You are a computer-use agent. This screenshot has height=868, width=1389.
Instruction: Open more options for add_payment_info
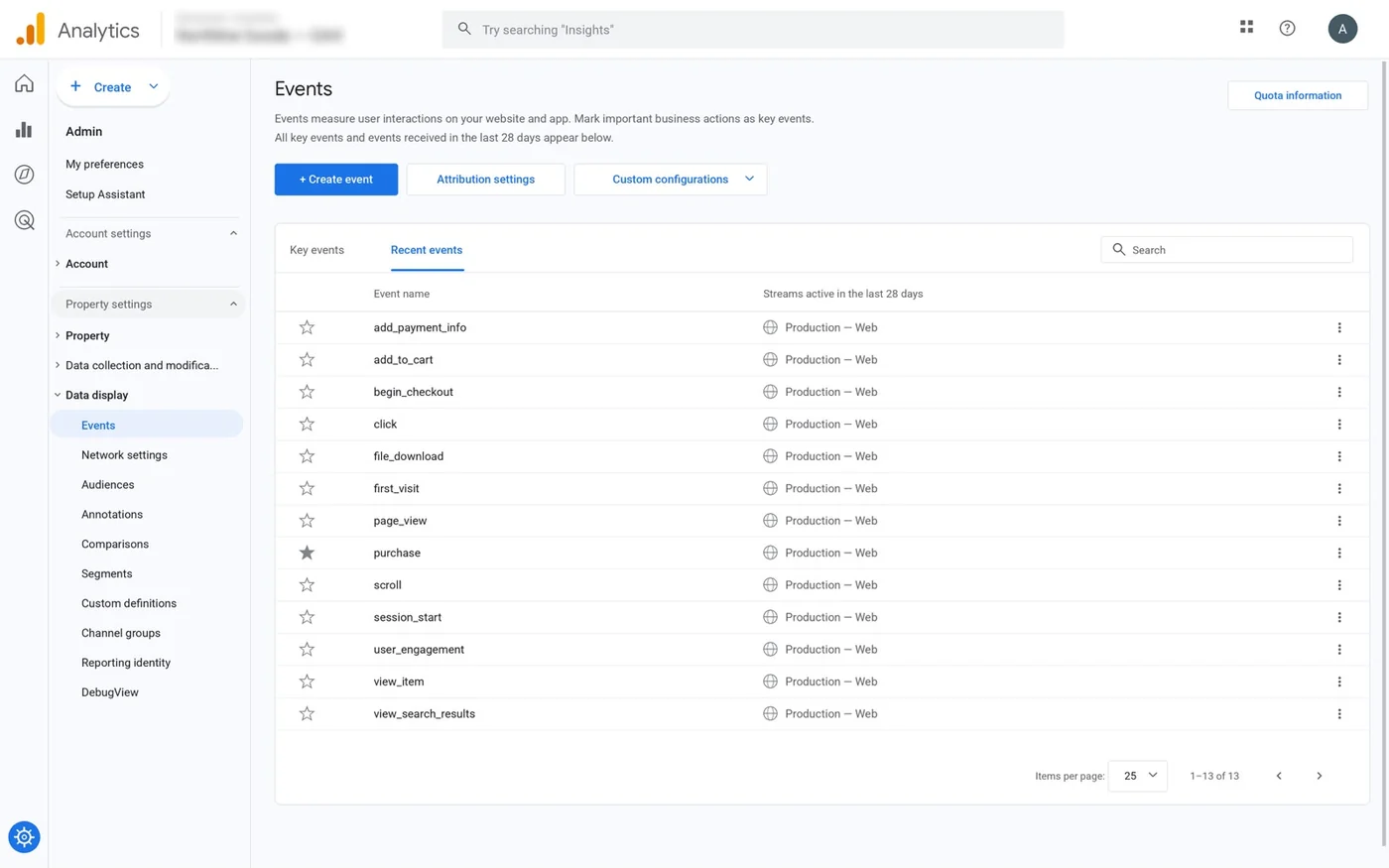[x=1339, y=327]
